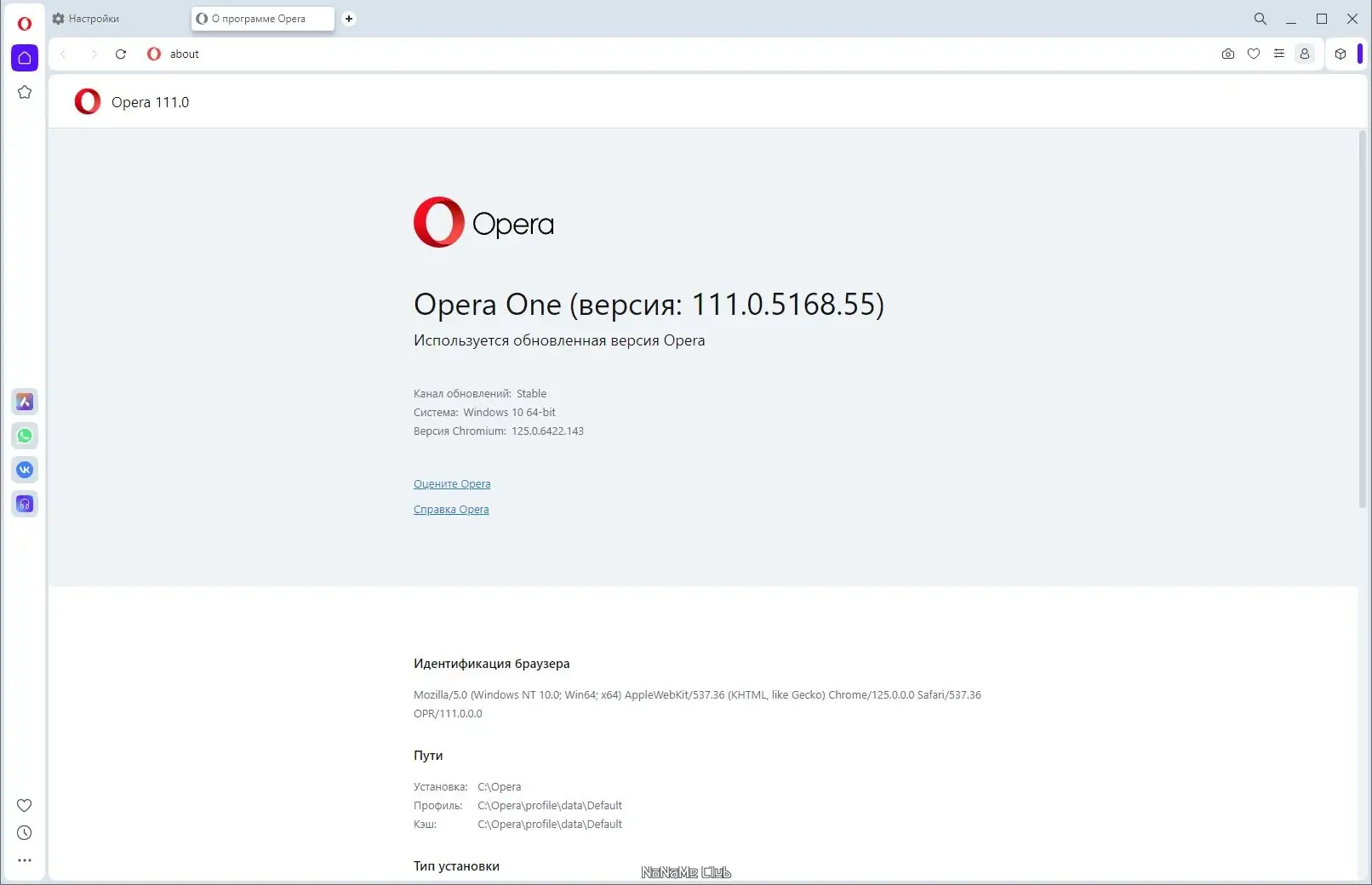Reload the current page
Image resolution: width=1372 pixels, height=885 pixels.
click(121, 54)
